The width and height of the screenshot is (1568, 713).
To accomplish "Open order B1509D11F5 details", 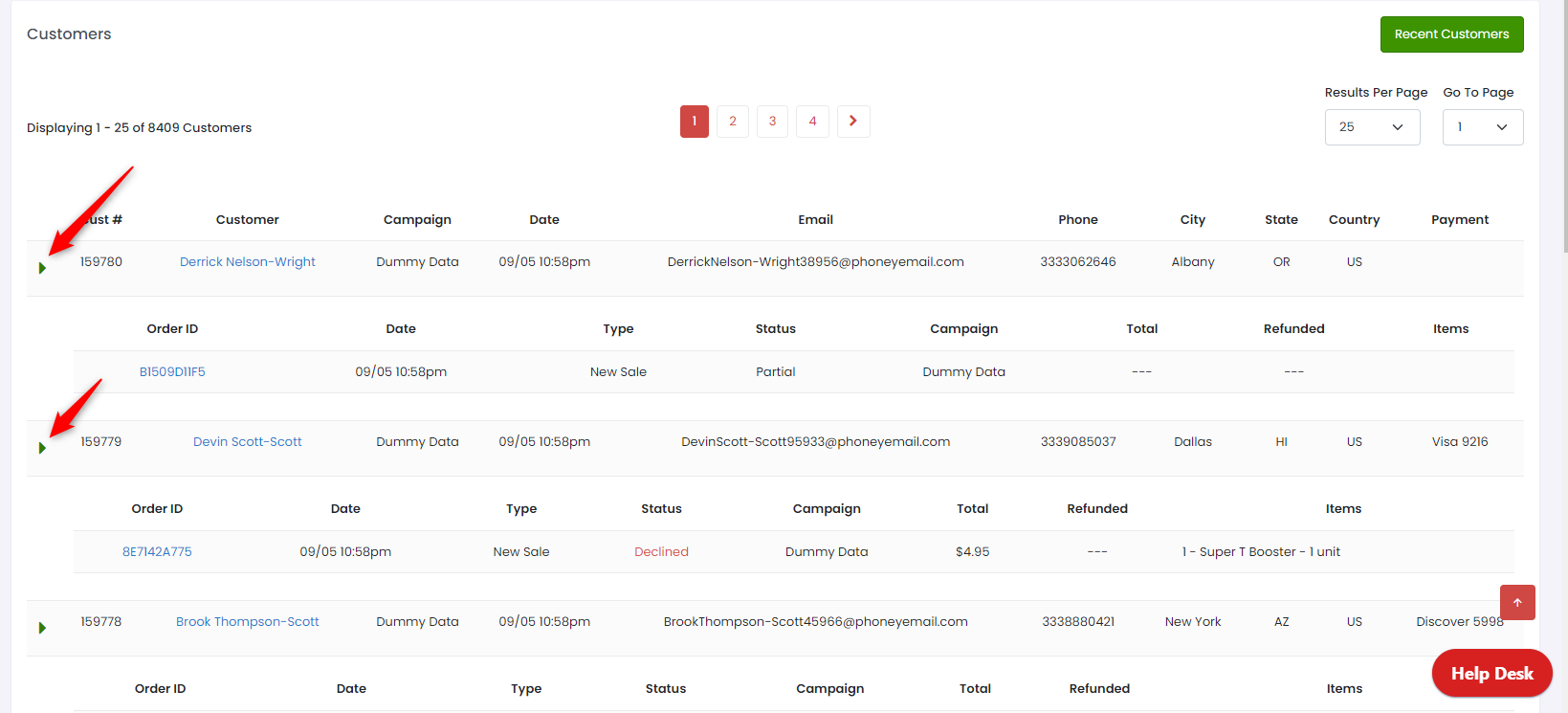I will point(172,372).
